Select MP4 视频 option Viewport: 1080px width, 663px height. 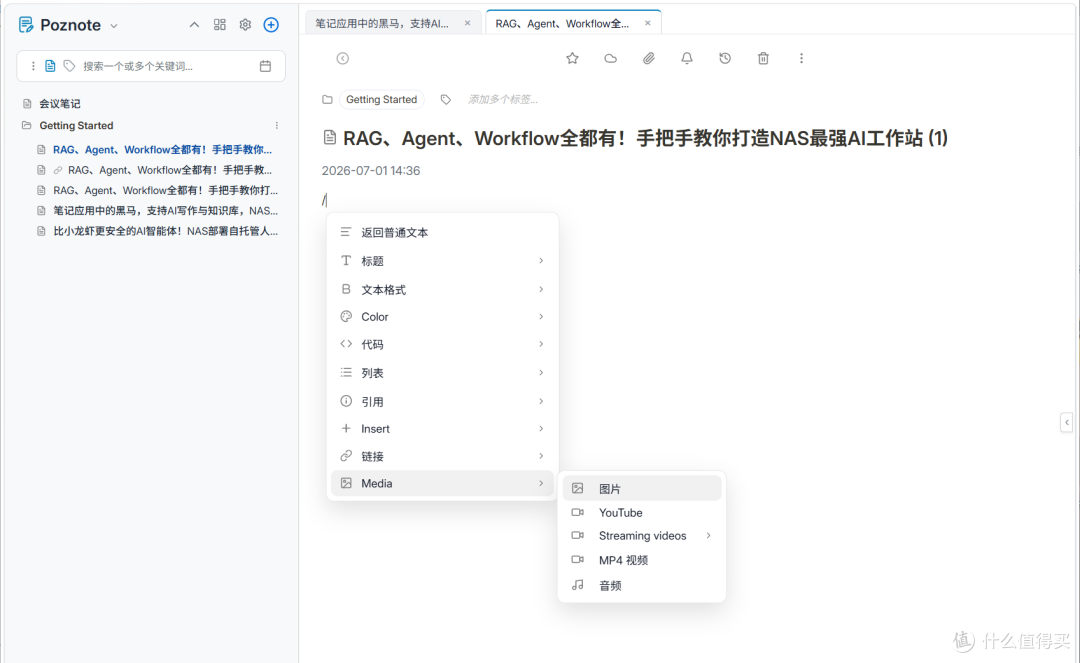coord(642,560)
